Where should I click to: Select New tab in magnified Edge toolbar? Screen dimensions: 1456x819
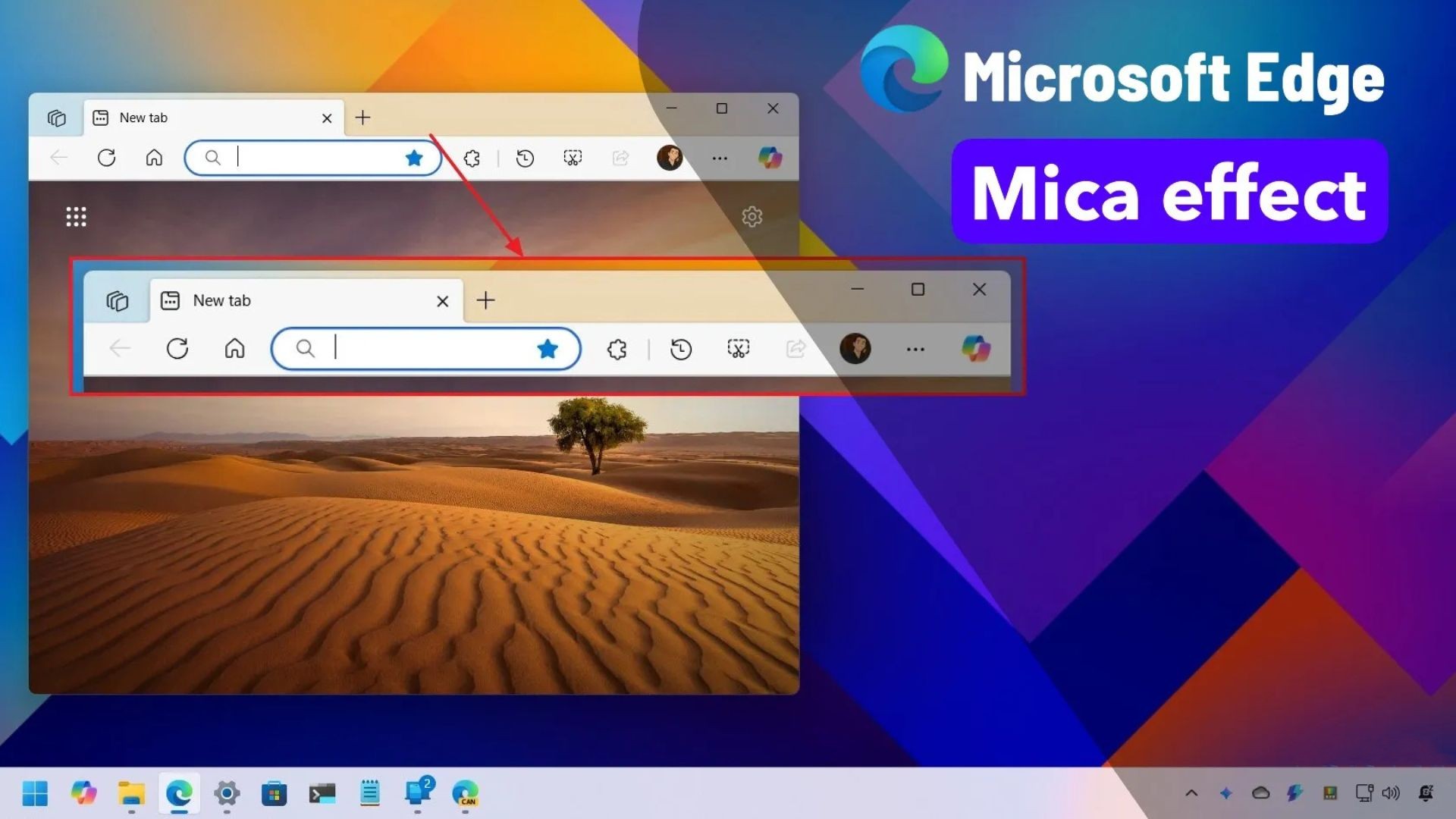tap(307, 300)
